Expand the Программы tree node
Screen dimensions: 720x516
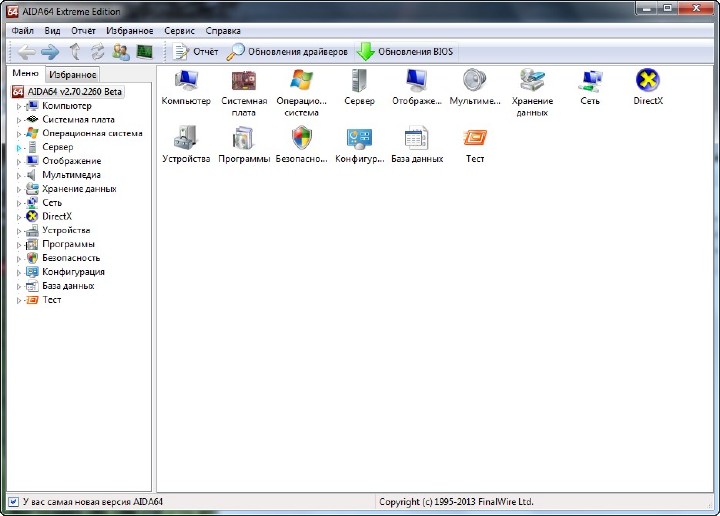[19, 244]
